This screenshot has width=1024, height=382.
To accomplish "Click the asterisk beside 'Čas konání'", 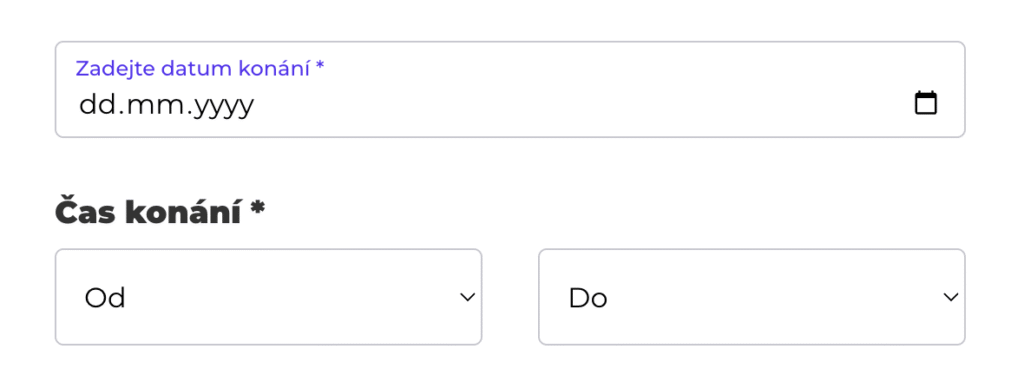I will [258, 209].
